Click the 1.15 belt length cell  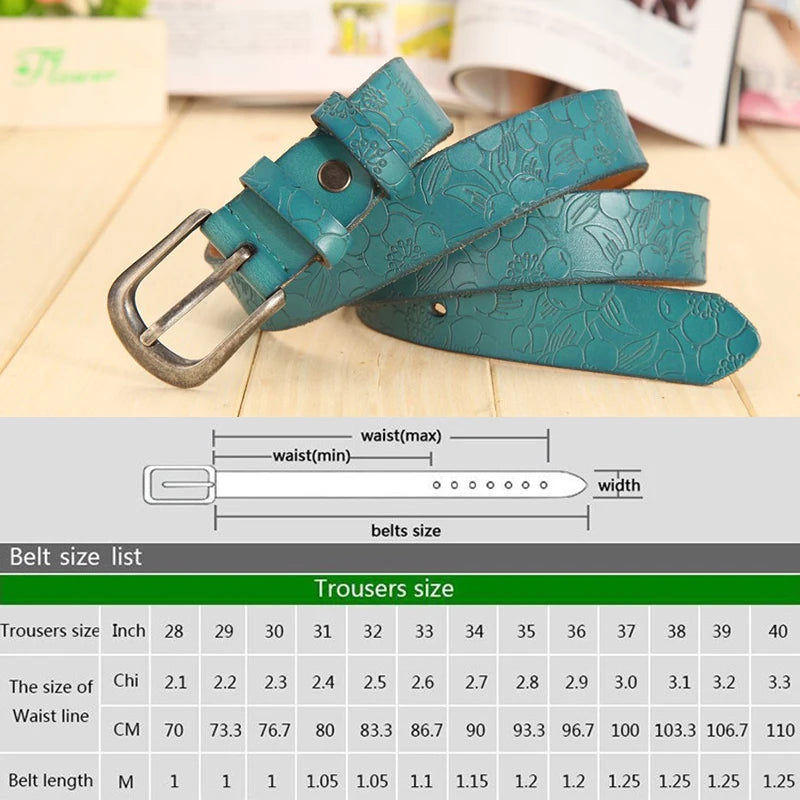(473, 781)
